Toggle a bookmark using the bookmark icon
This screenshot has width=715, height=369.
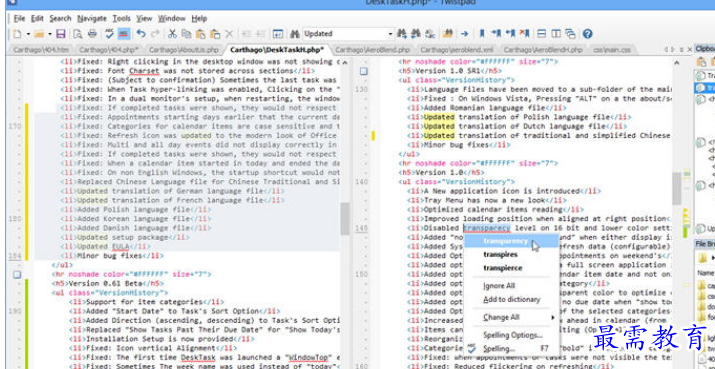tap(482, 34)
